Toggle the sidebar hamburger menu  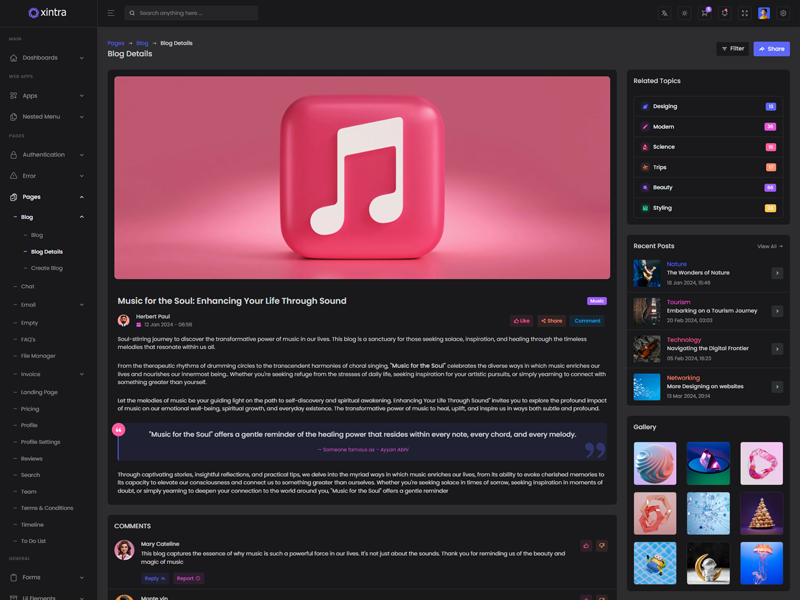(111, 13)
